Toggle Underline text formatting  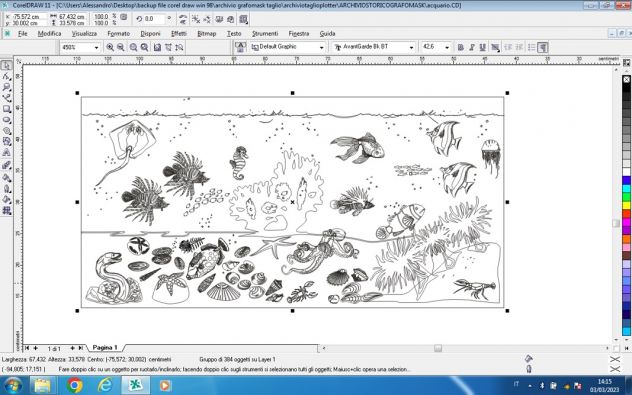tap(482, 48)
